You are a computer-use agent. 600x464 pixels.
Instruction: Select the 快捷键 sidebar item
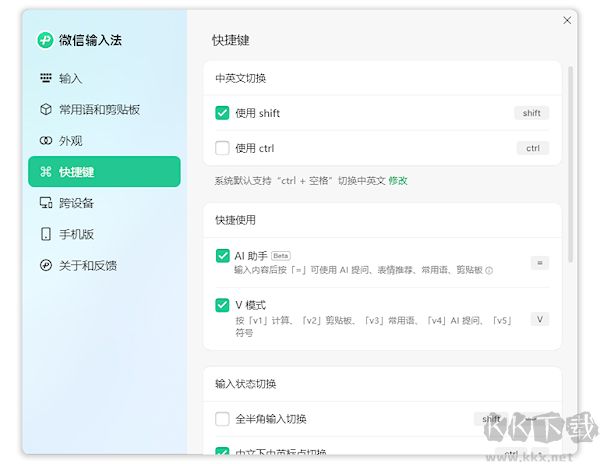click(x=104, y=172)
